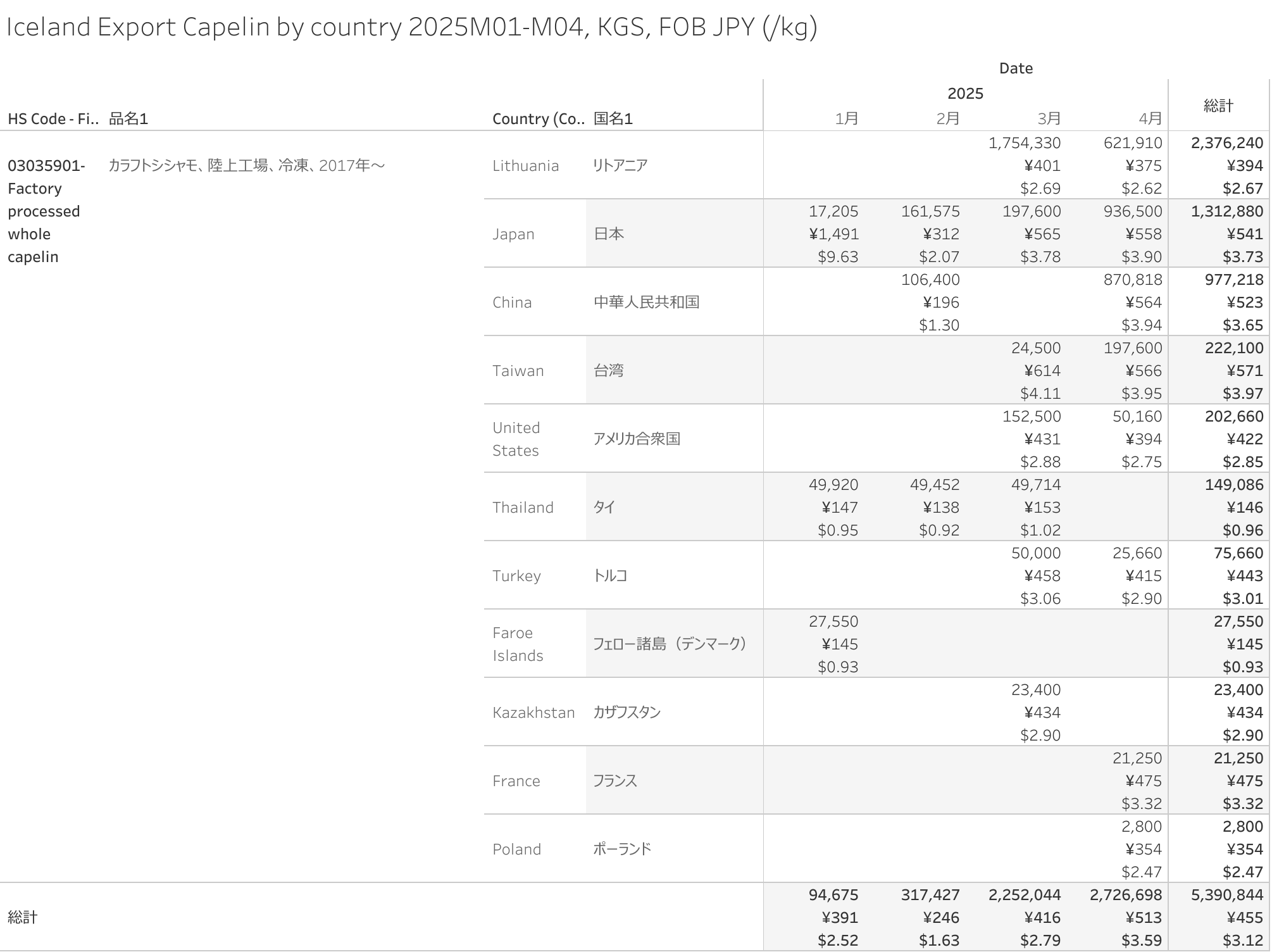The height and width of the screenshot is (952, 1272).
Task: Select the Kazakhstan country label
Action: (x=533, y=713)
